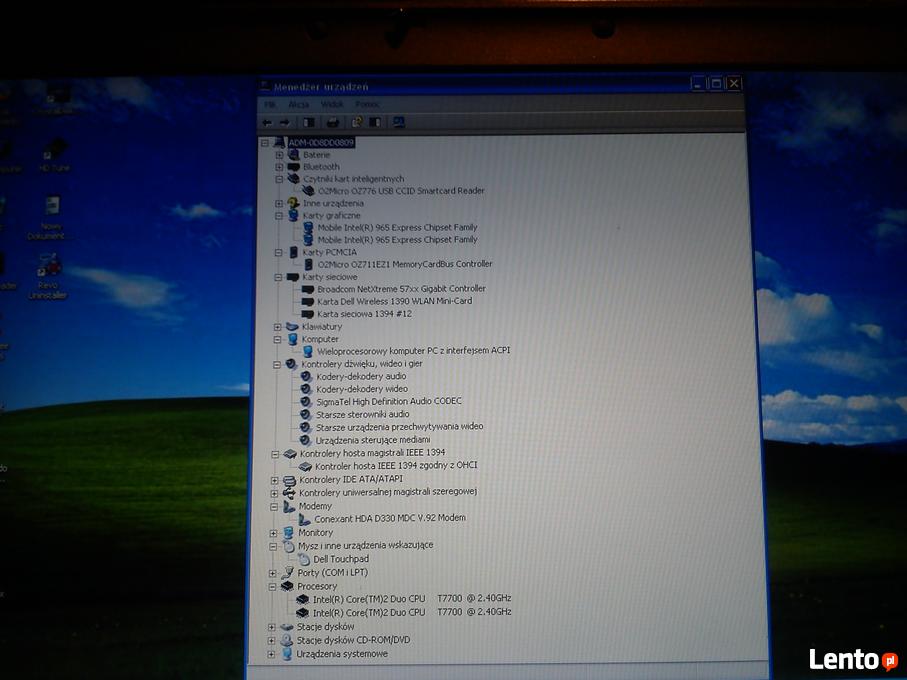The width and height of the screenshot is (907, 680).
Task: Click the Broadcom NetXtreme controller icon
Action: pyautogui.click(x=308, y=289)
